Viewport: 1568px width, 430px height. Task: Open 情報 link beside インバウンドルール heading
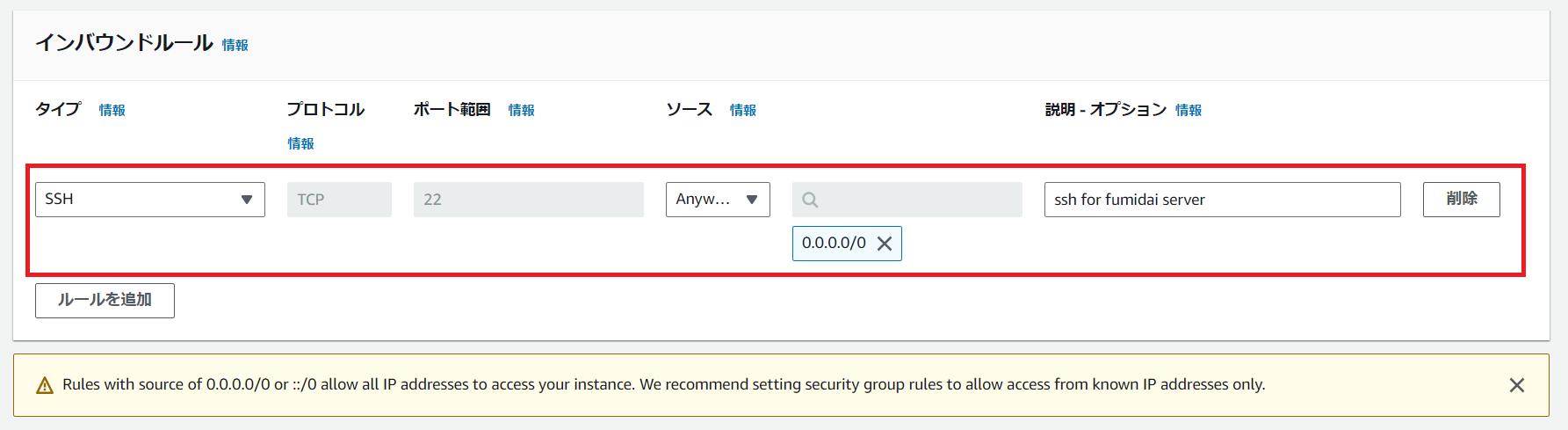pos(235,45)
